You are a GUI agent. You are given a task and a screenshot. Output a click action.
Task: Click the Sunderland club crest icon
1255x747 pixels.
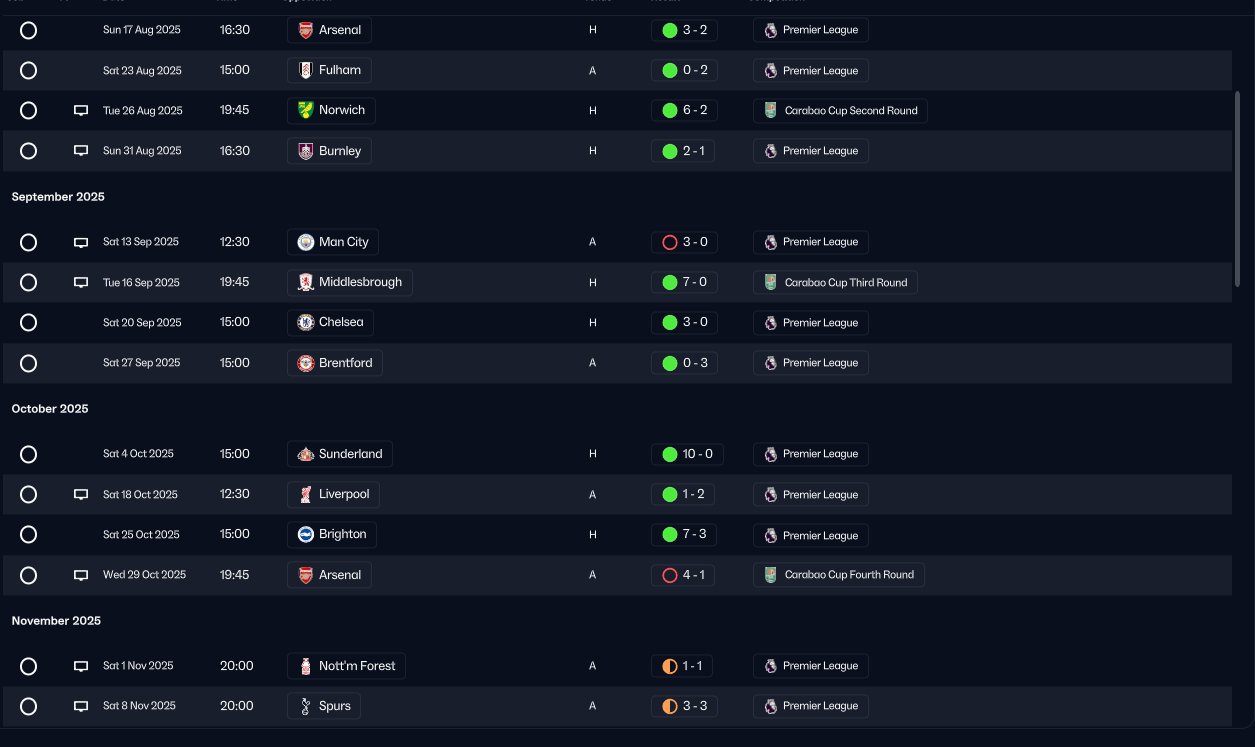click(x=306, y=454)
